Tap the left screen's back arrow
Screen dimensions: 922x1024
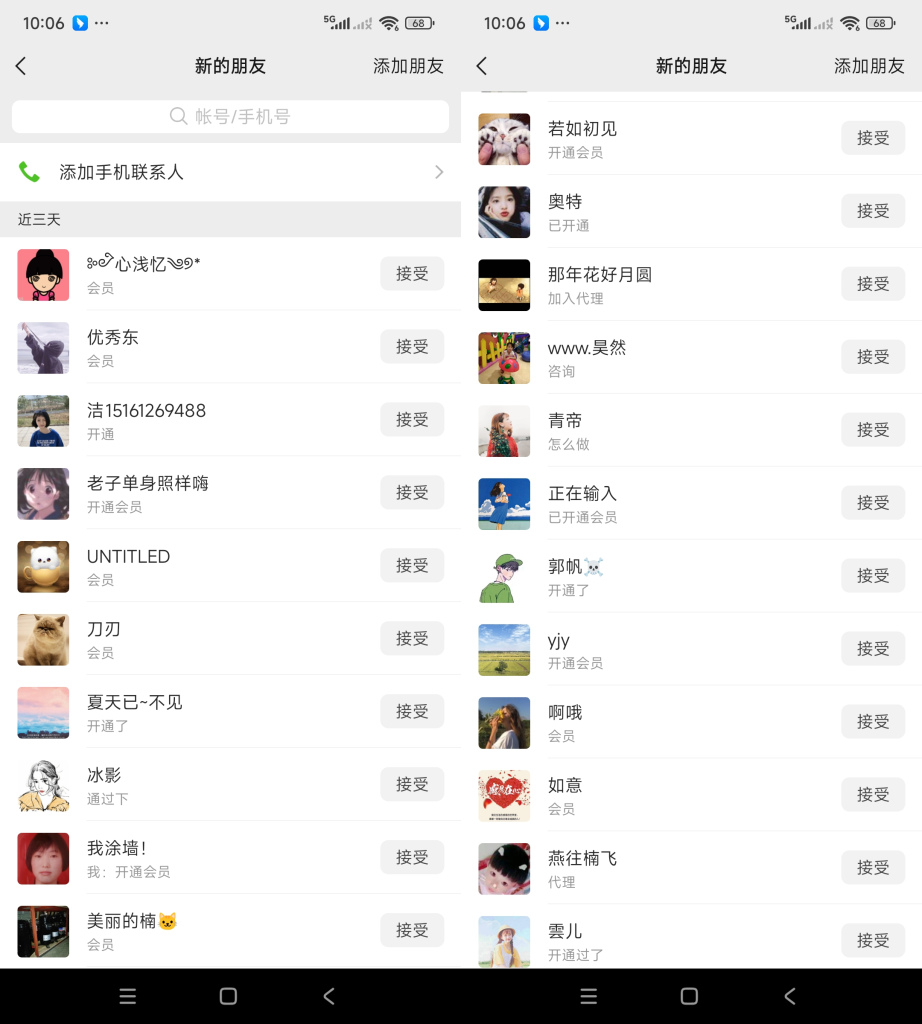coord(21,66)
